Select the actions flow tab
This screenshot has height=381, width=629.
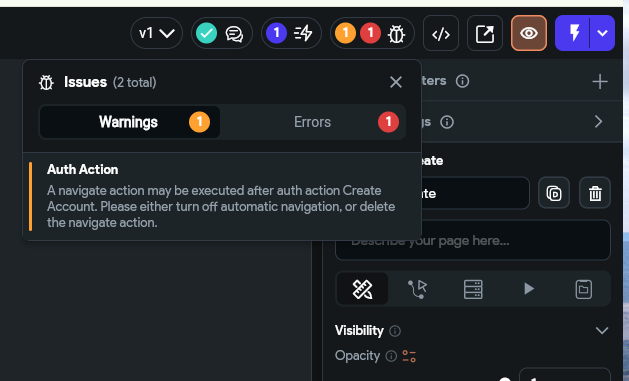[x=418, y=289]
